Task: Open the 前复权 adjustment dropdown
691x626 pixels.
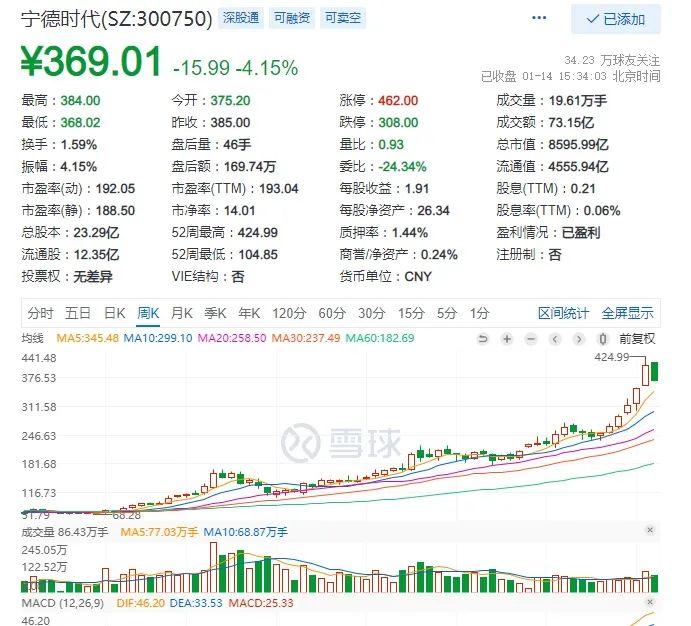Action: pyautogui.click(x=637, y=339)
